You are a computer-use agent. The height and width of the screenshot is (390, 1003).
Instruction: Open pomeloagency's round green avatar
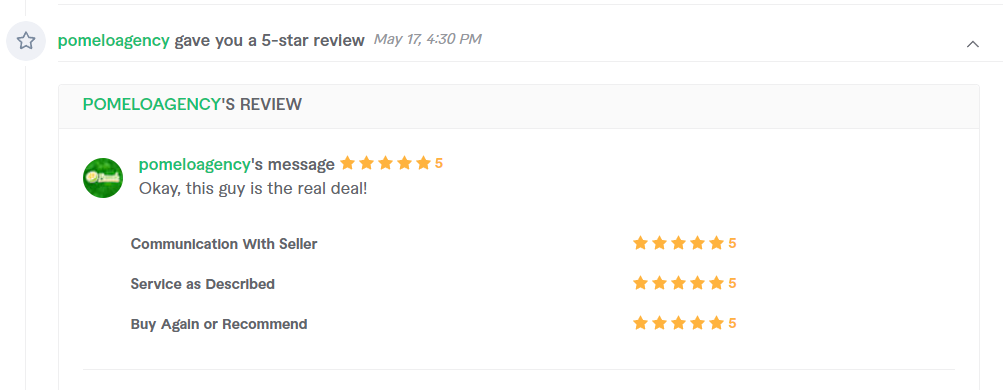(x=103, y=178)
